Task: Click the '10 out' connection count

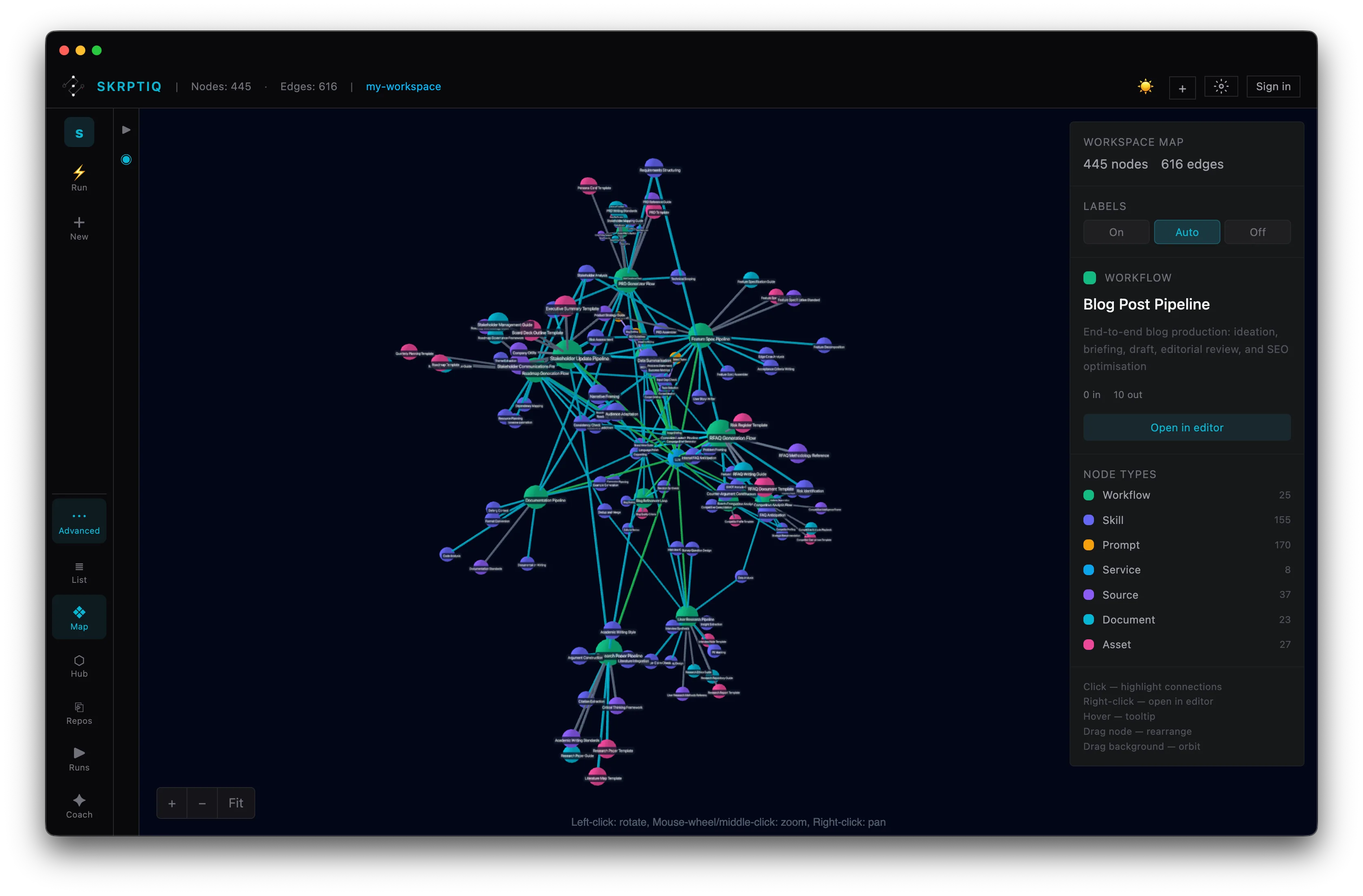Action: [1128, 394]
